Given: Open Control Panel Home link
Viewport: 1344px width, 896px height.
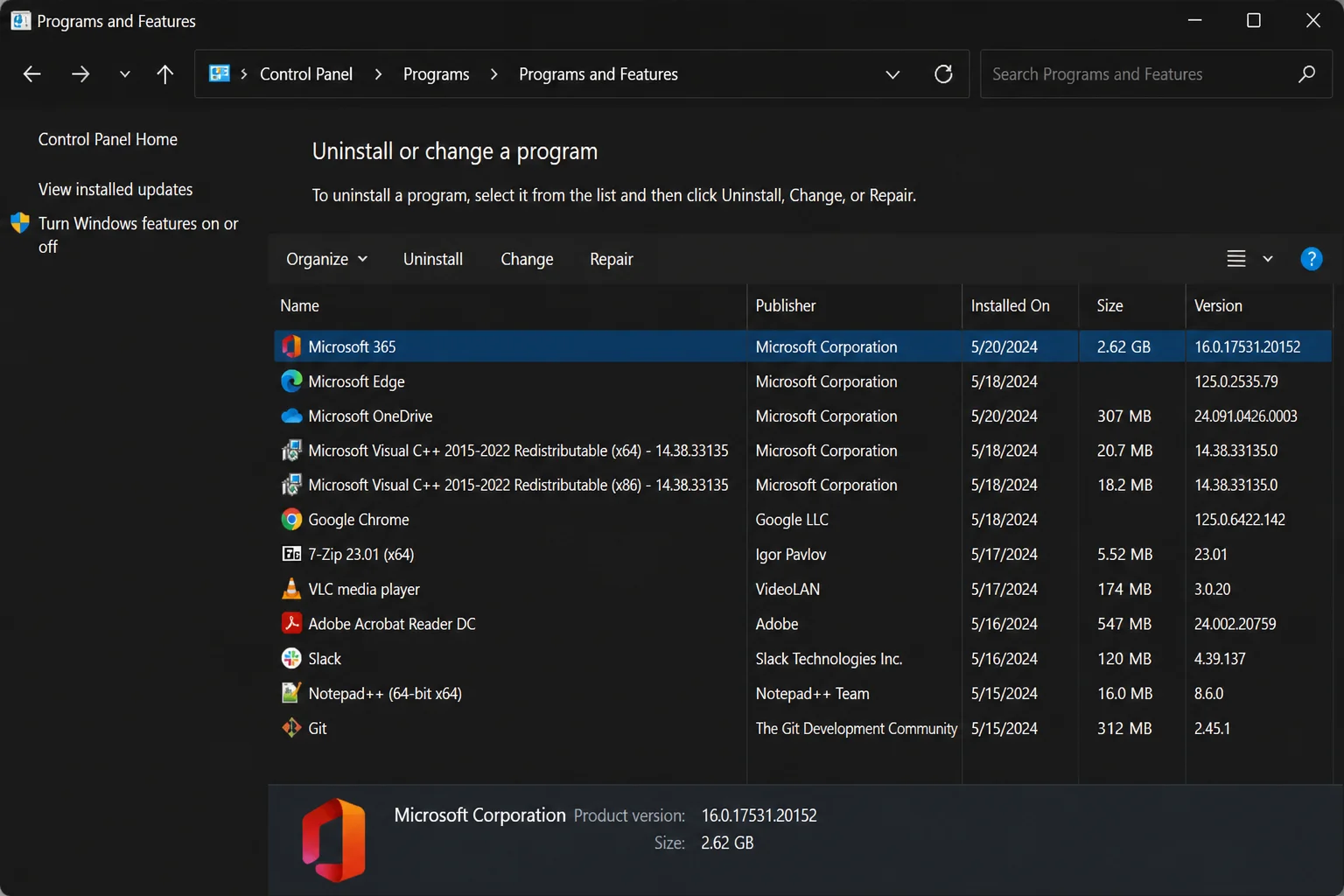Looking at the screenshot, I should pos(108,139).
